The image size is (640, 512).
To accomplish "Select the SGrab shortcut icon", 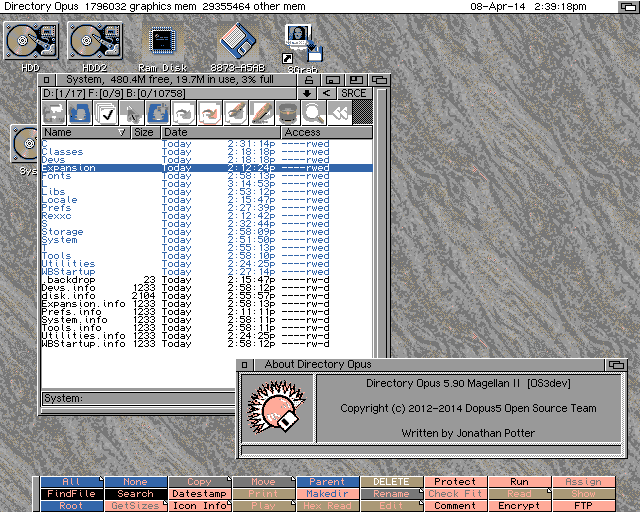I will pos(303,44).
